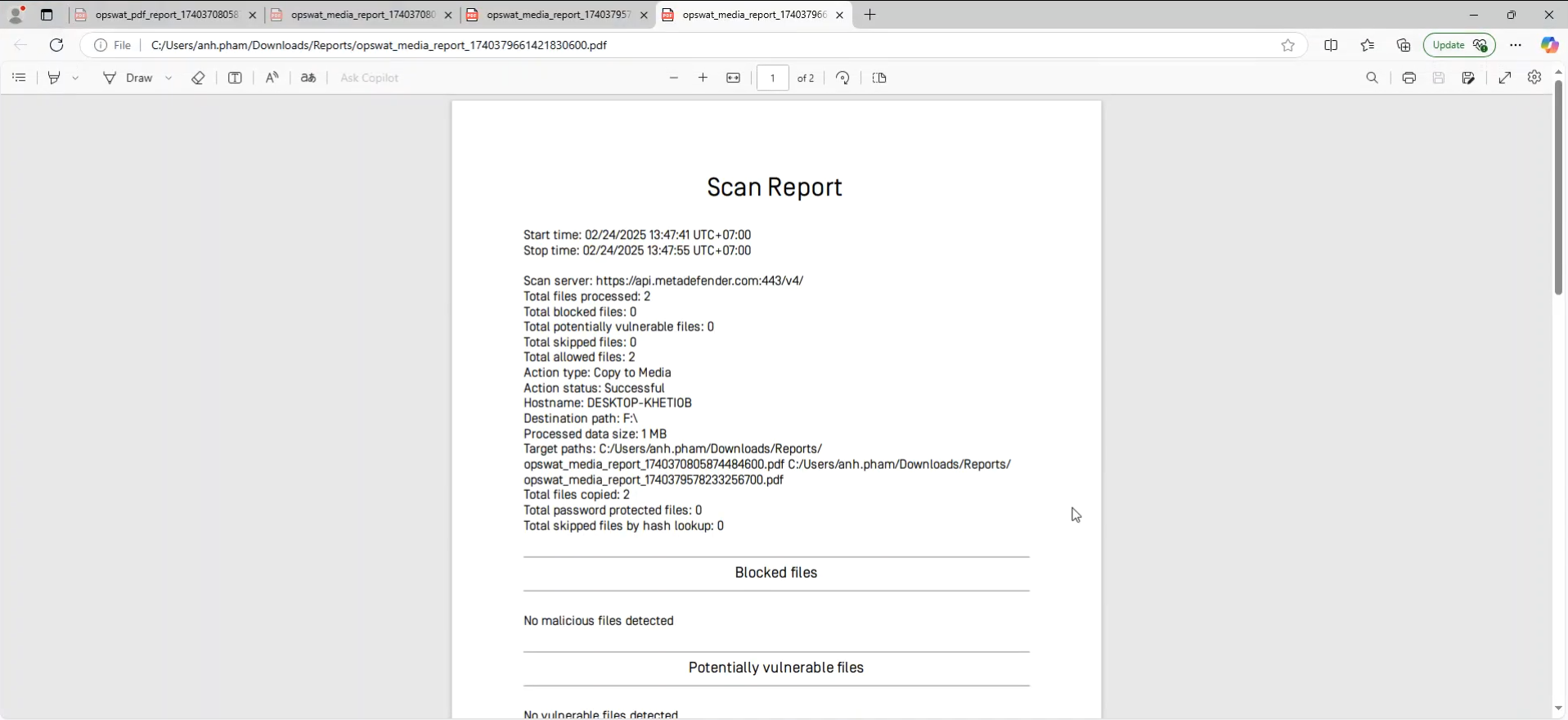Screen dimensions: 1568x720
Task: Click the Scan Report heading
Action: click(775, 187)
